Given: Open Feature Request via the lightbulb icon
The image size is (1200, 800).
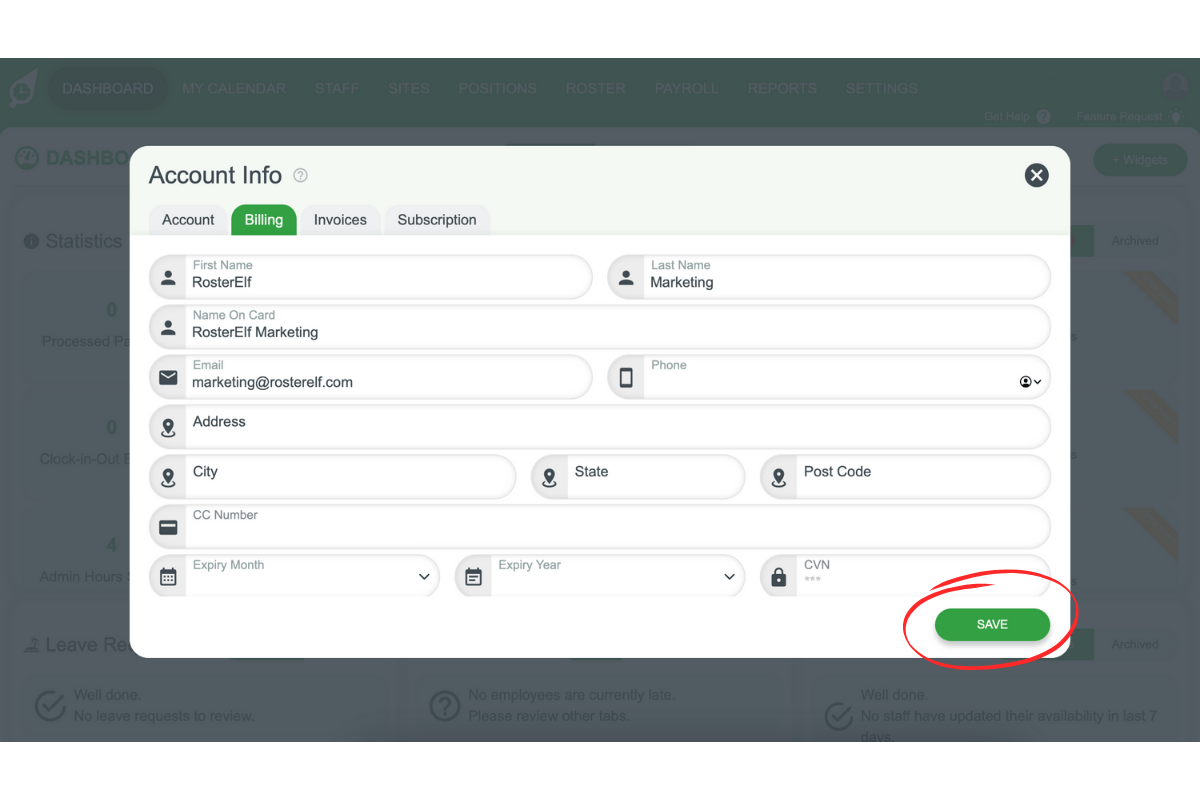Looking at the screenshot, I should pos(1176,116).
